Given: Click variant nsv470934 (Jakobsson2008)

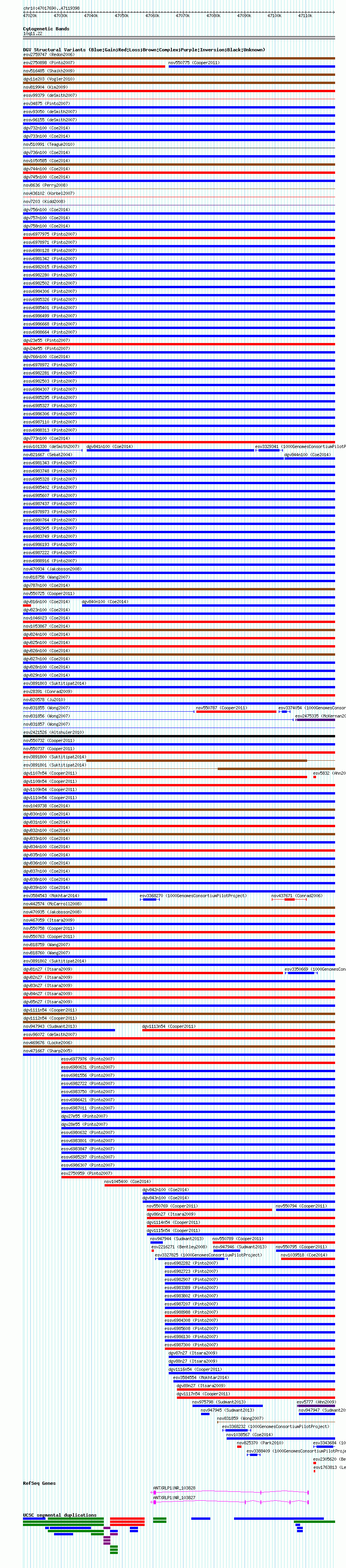Looking at the screenshot, I should [x=52, y=569].
